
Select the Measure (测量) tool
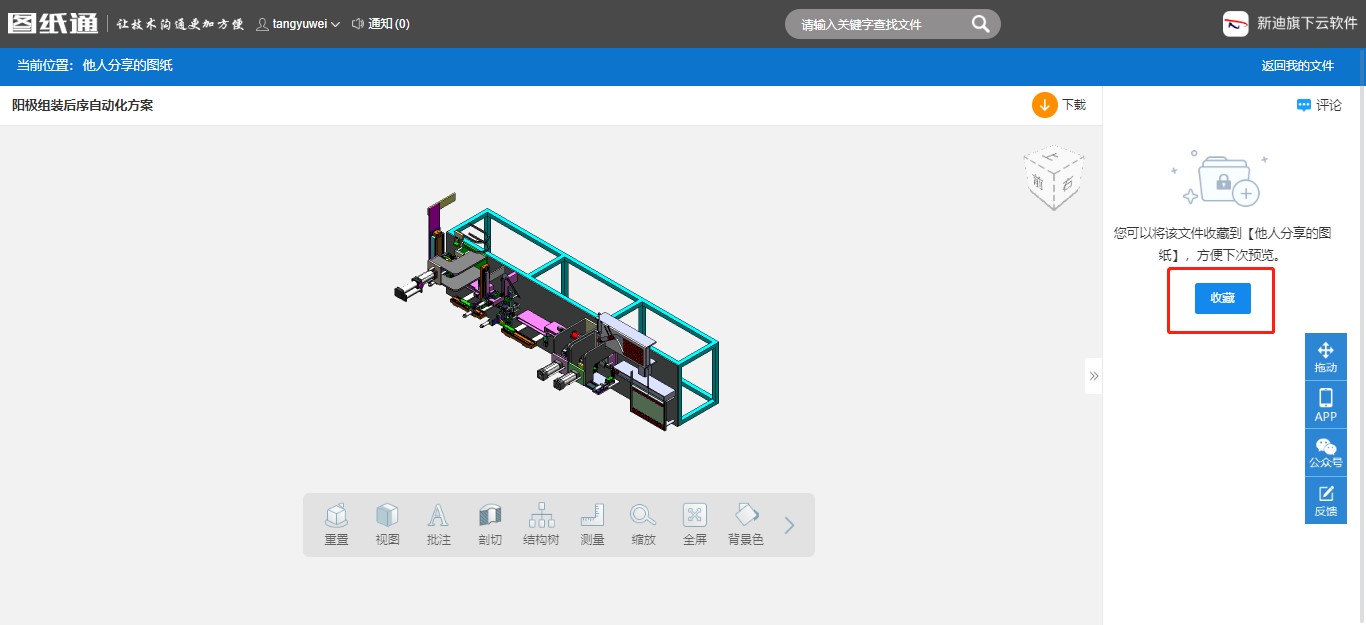592,524
